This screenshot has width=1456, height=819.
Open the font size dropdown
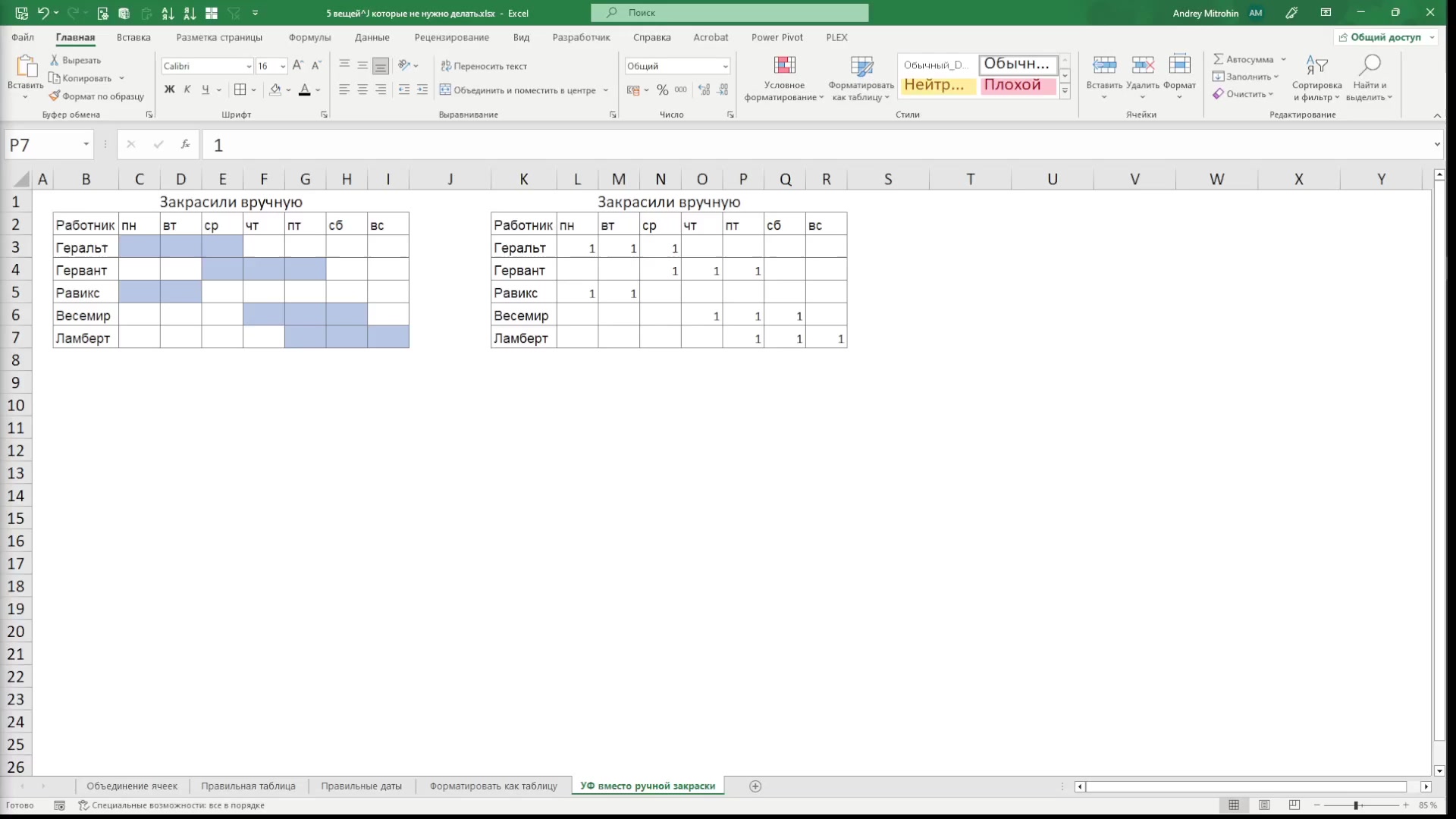point(283,66)
